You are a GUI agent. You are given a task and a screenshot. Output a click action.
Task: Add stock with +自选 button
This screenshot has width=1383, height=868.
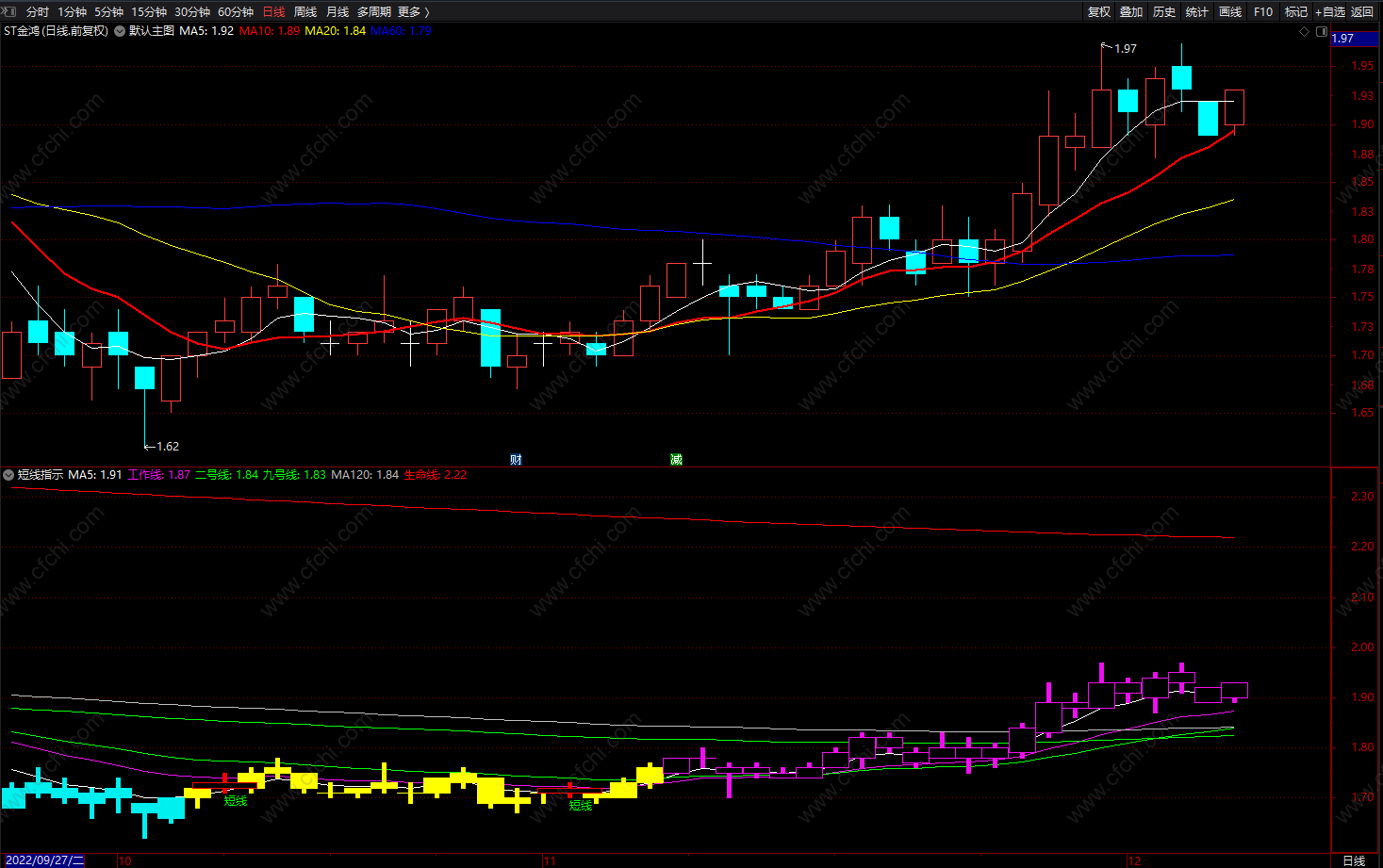coord(1330,12)
